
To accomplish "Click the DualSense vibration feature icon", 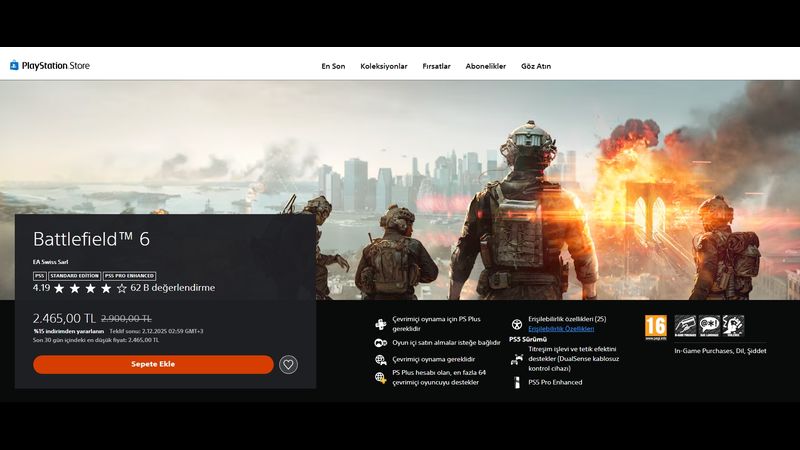I will pyautogui.click(x=517, y=359).
